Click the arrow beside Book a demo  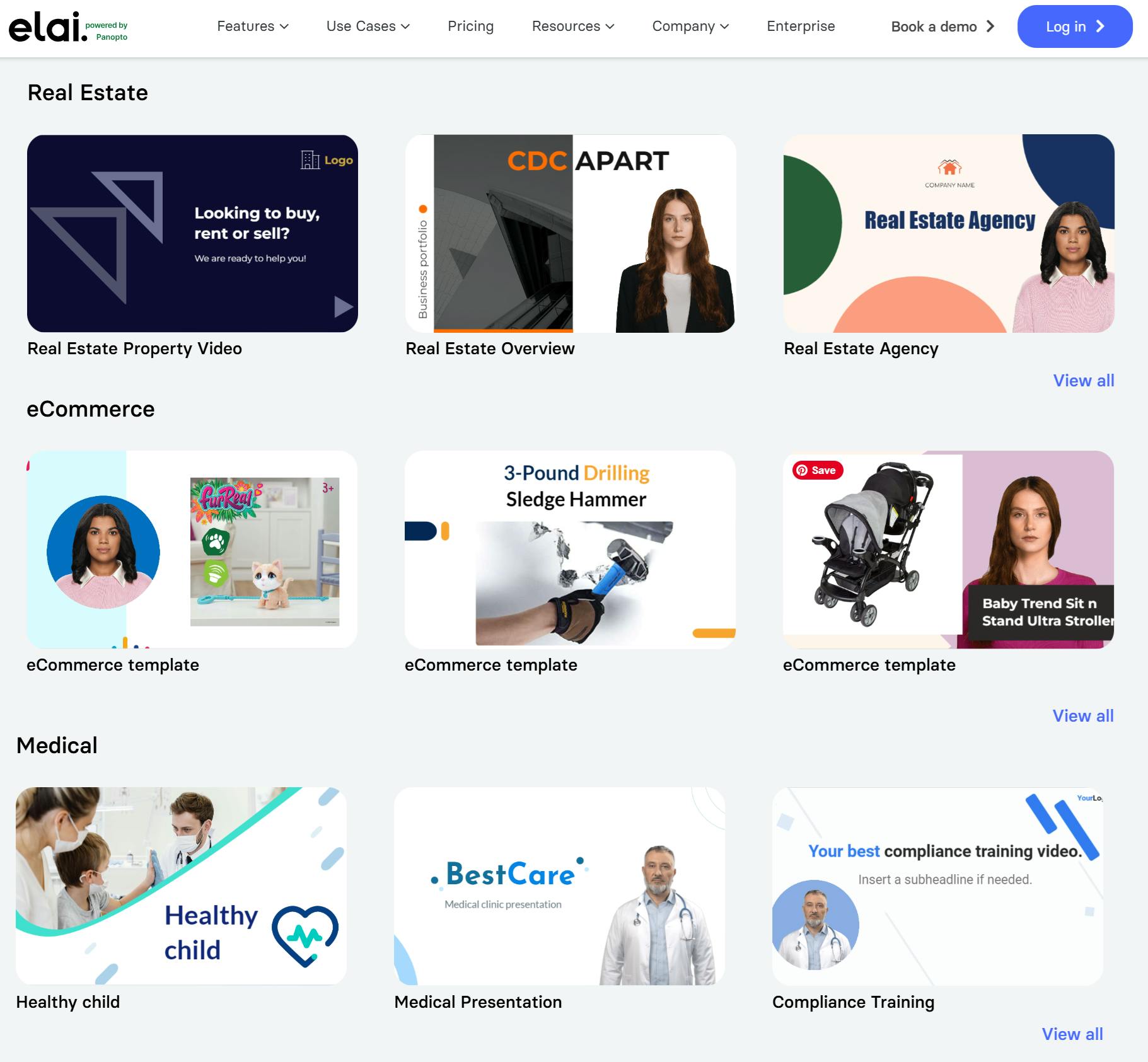990,26
